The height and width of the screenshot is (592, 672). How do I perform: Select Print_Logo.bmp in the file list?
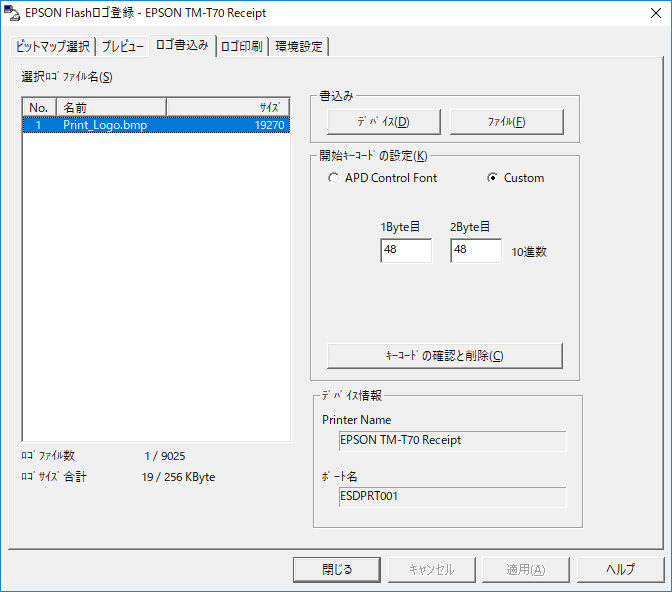[105, 125]
